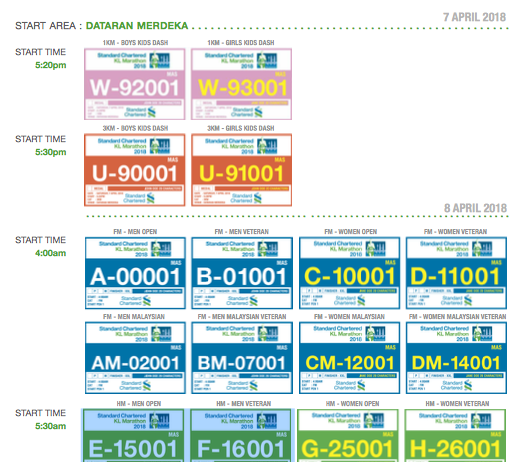The height and width of the screenshot is (462, 524).
Task: Click the 'FM - MEN VETERAN' label
Action: pyautogui.click(x=242, y=232)
